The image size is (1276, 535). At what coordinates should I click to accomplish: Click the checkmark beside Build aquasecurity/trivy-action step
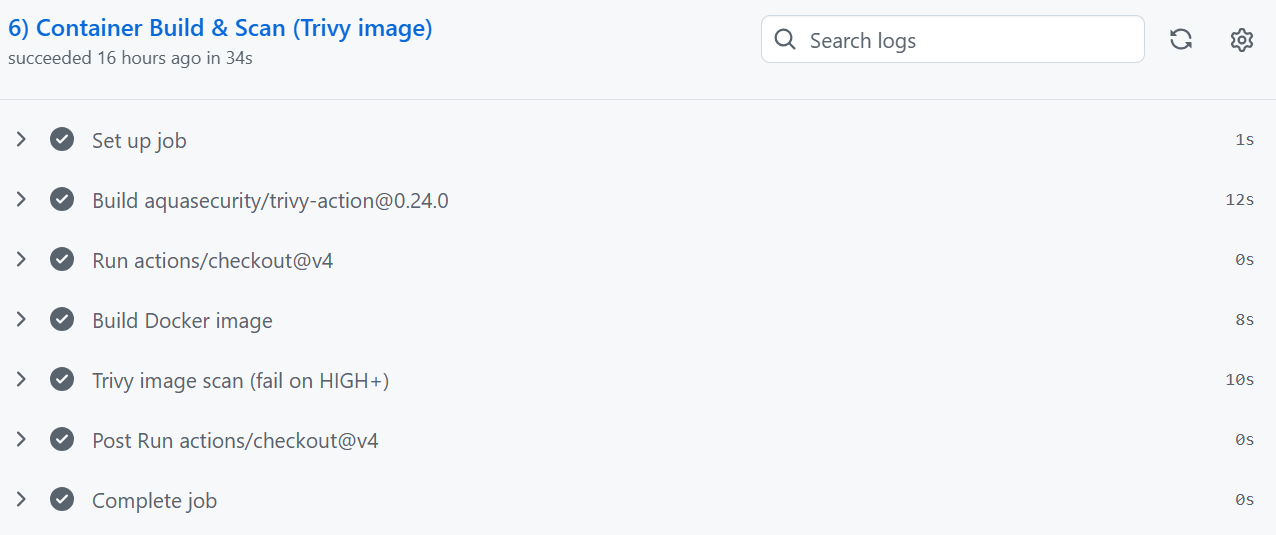click(62, 200)
